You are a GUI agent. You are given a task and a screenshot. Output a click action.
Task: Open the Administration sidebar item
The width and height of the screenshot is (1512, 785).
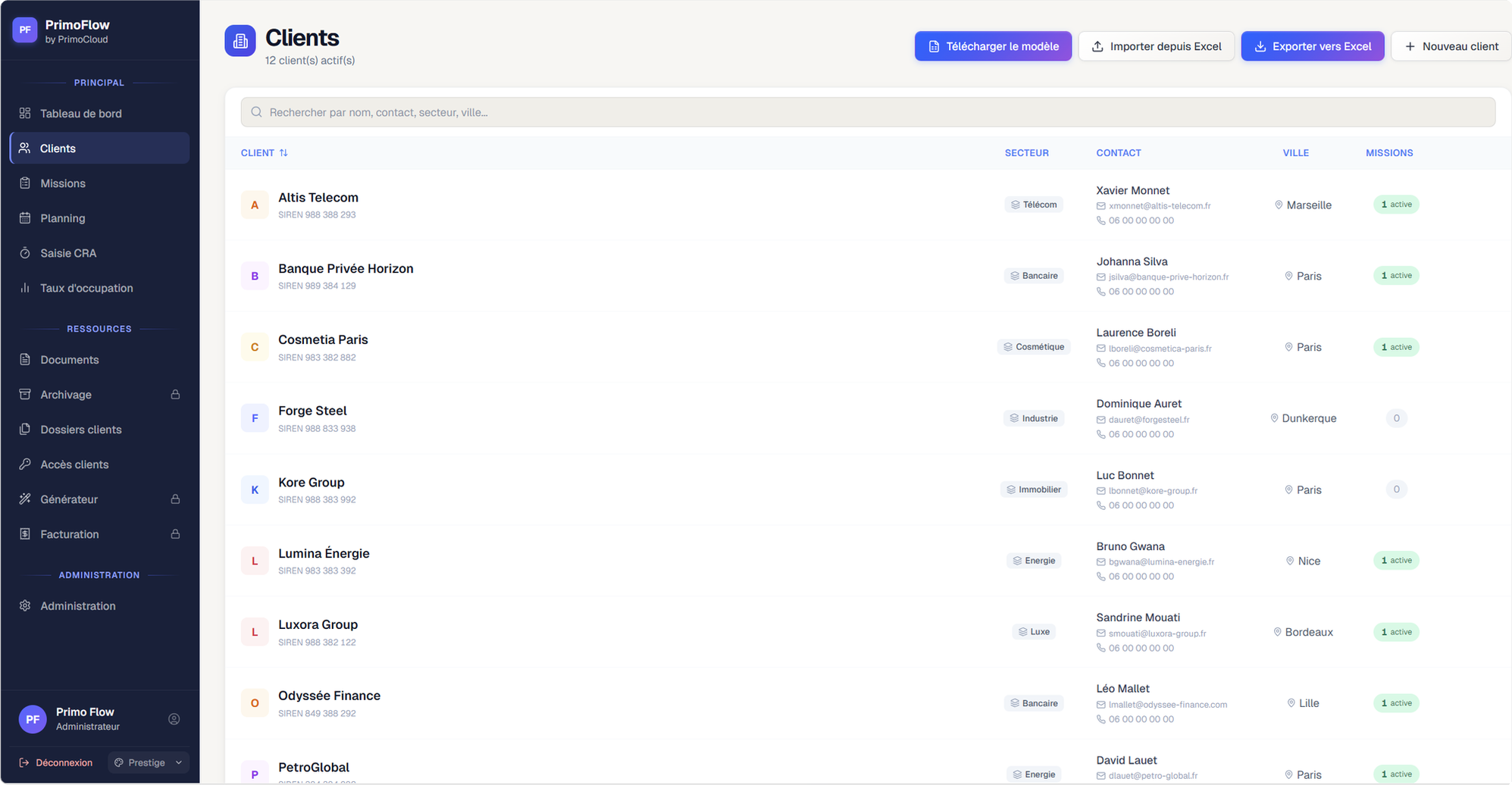(99, 606)
